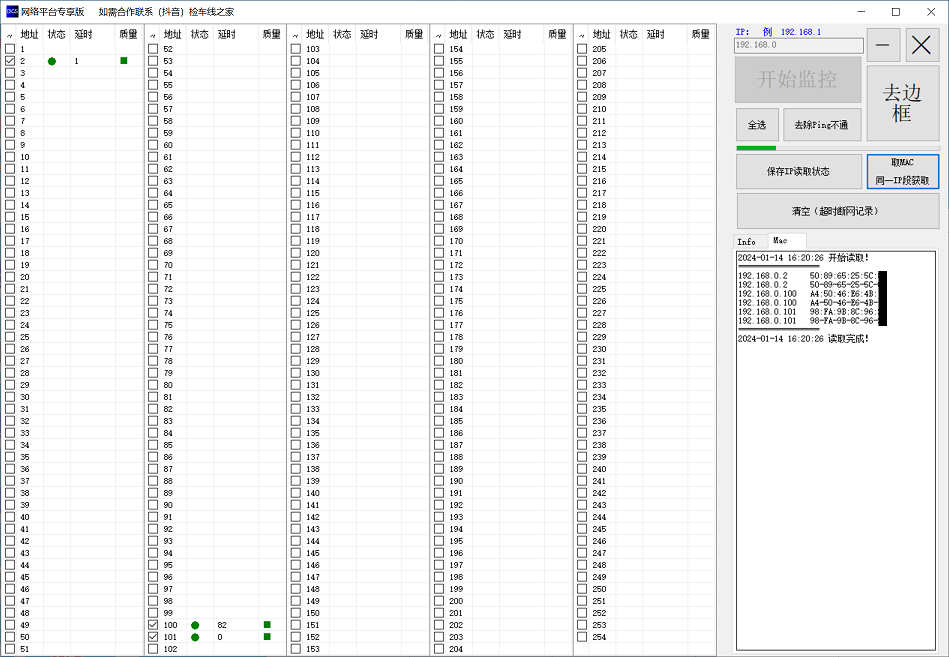Select the checkbox for address 154
Screen dimensions: 949x657
(x=439, y=49)
